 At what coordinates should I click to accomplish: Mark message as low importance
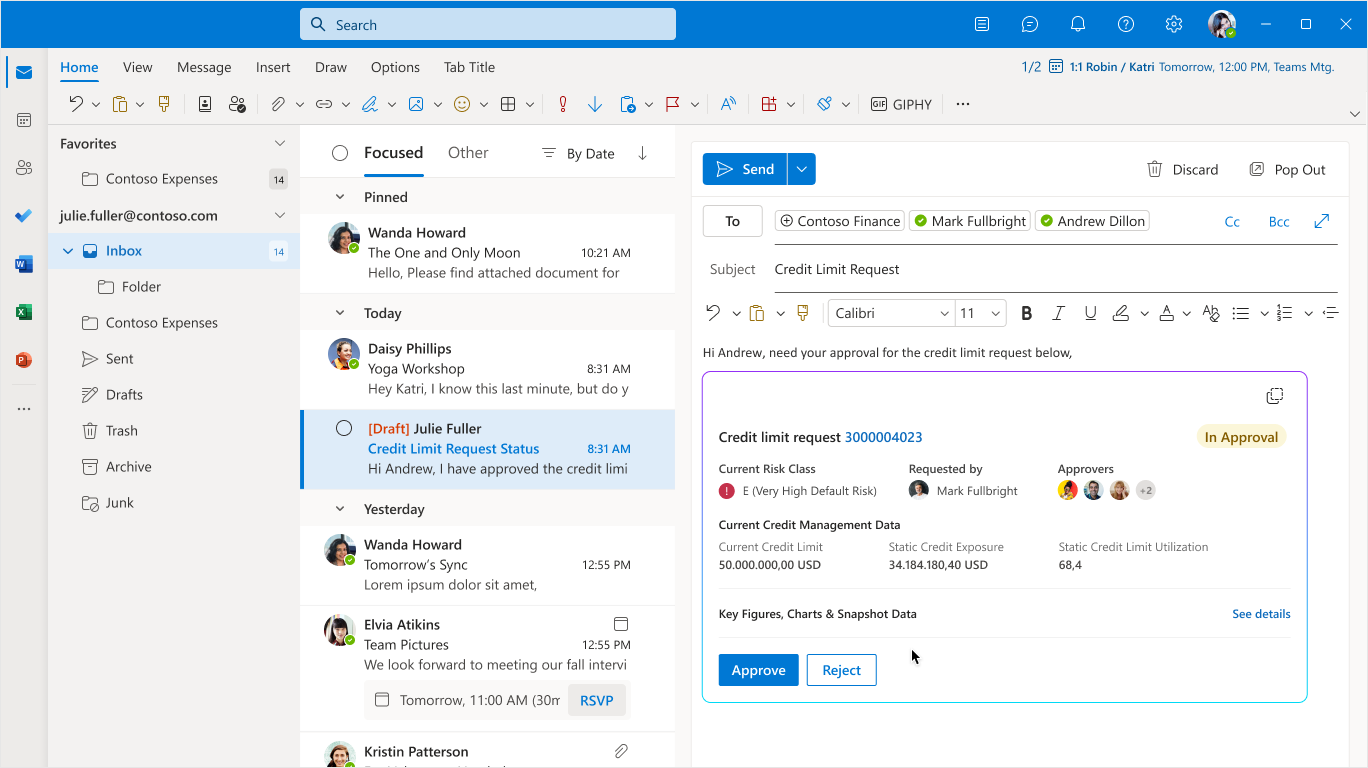tap(595, 104)
